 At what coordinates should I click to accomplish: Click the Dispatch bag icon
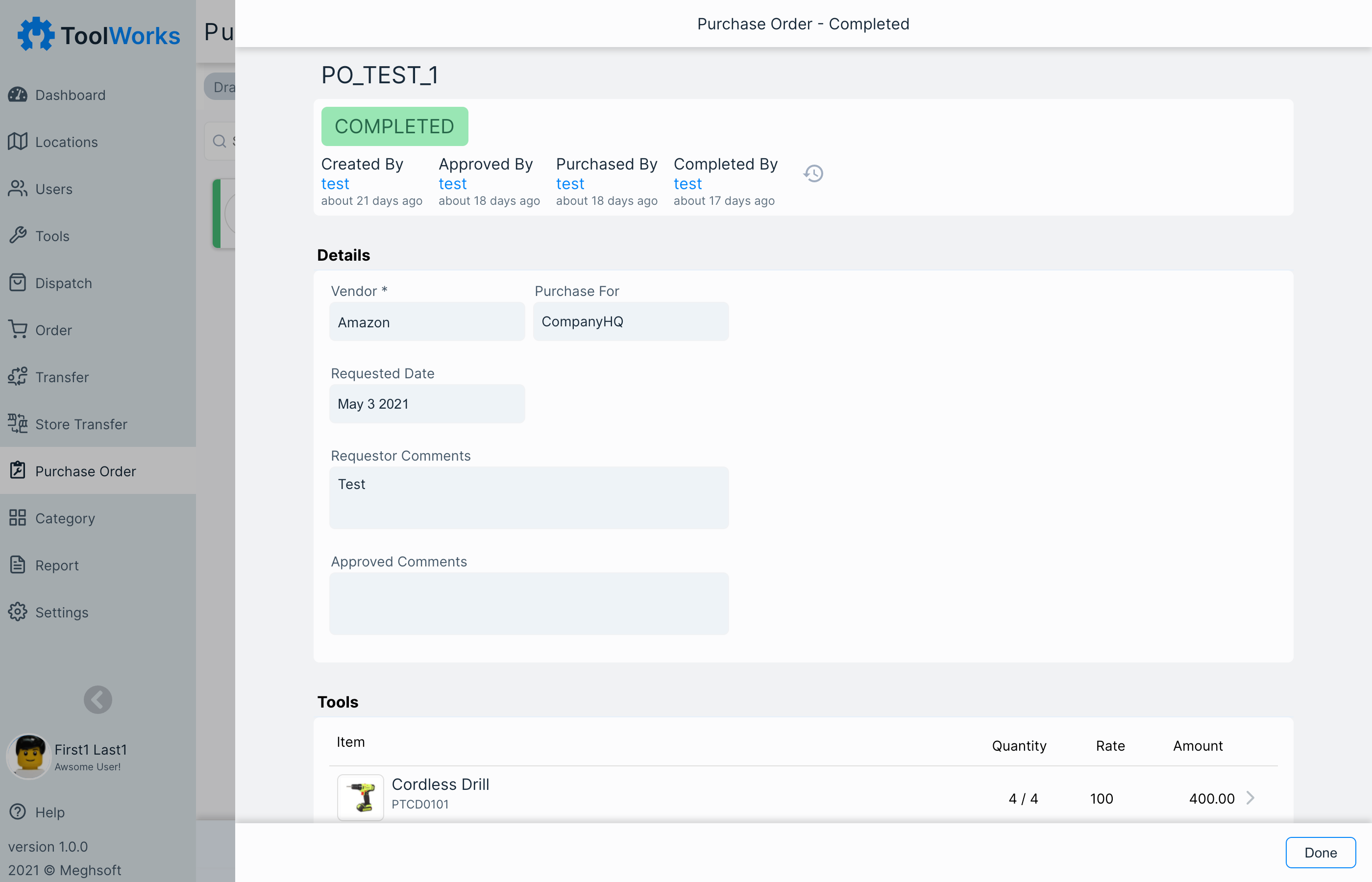[18, 282]
